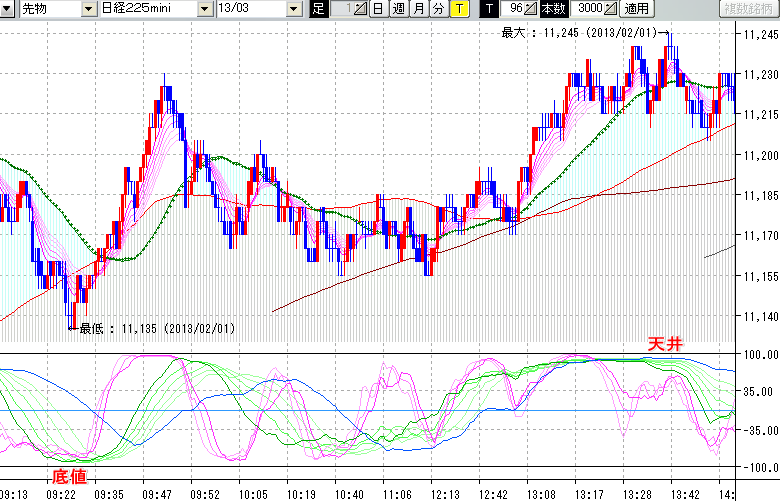Screen dimensions: 780x501
Task: Switch chart to 月 (monthly) timeframe
Action: (418, 9)
